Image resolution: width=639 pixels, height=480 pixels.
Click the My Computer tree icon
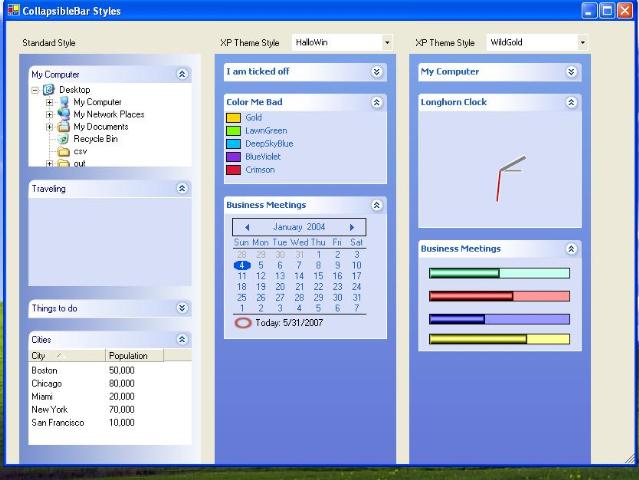(64, 102)
